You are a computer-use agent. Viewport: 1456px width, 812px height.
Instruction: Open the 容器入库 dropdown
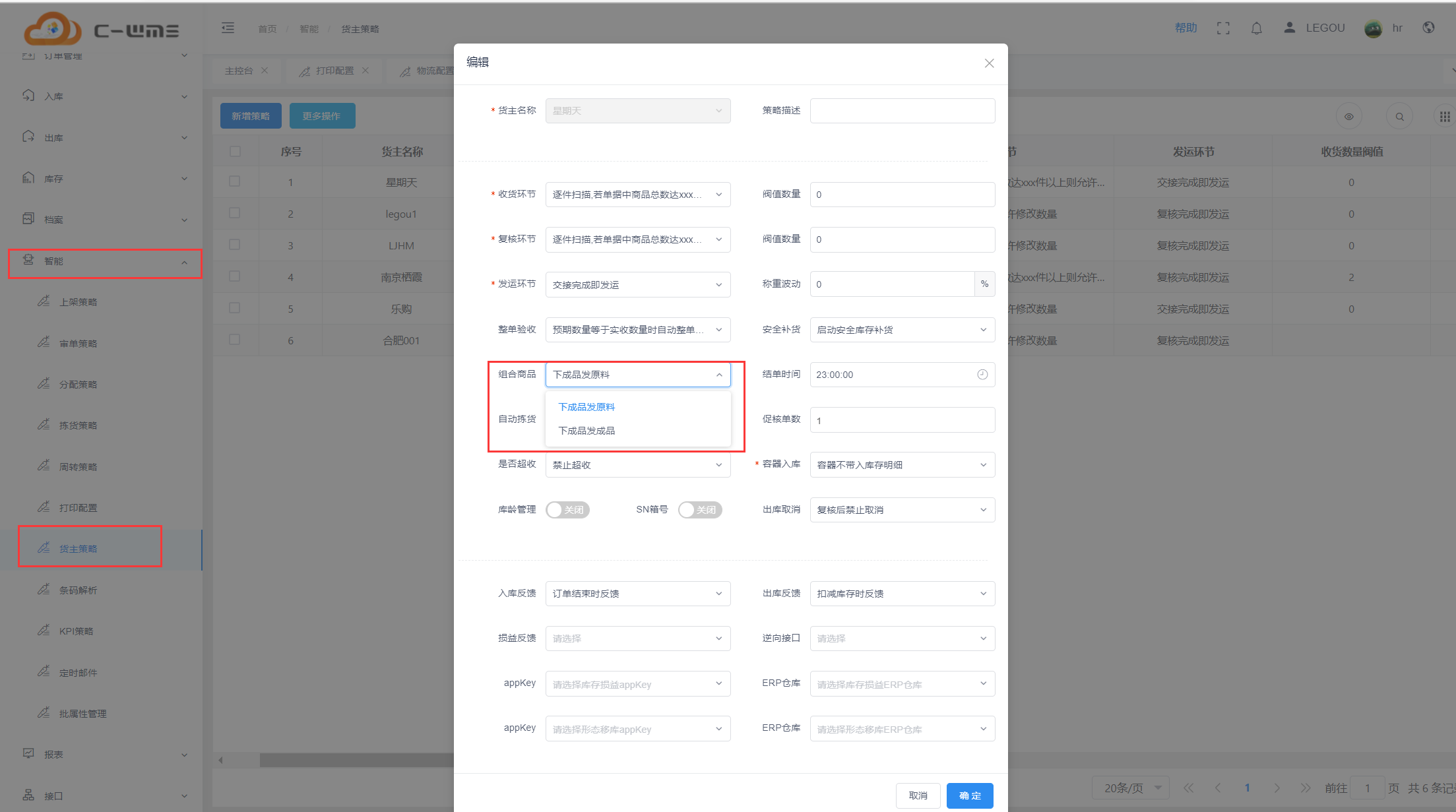pyautogui.click(x=902, y=464)
